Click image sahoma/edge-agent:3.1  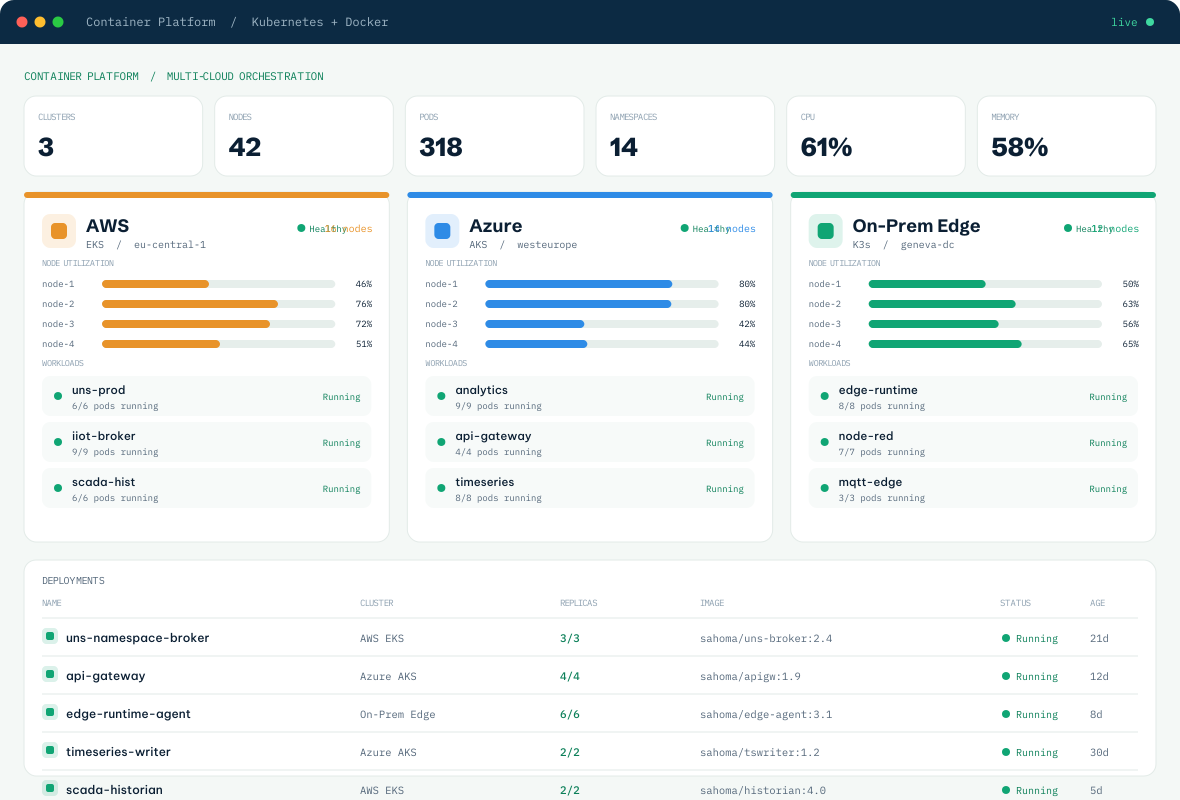(x=766, y=714)
